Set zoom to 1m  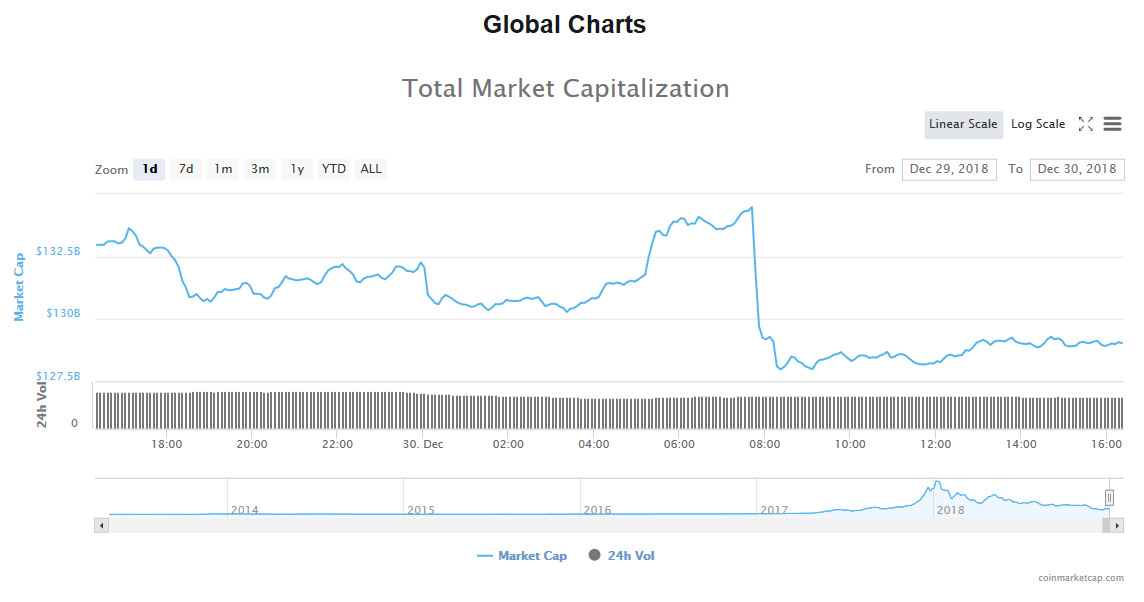coord(223,169)
